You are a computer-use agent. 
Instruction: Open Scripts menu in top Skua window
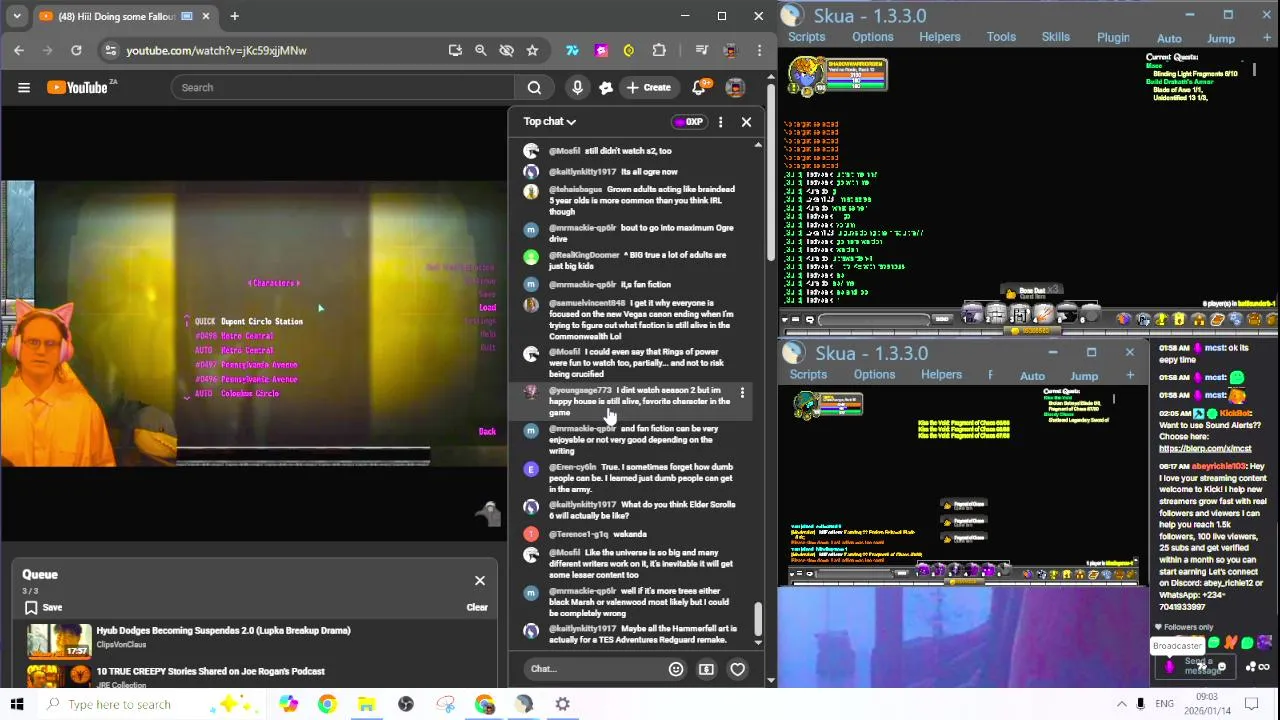coord(806,37)
